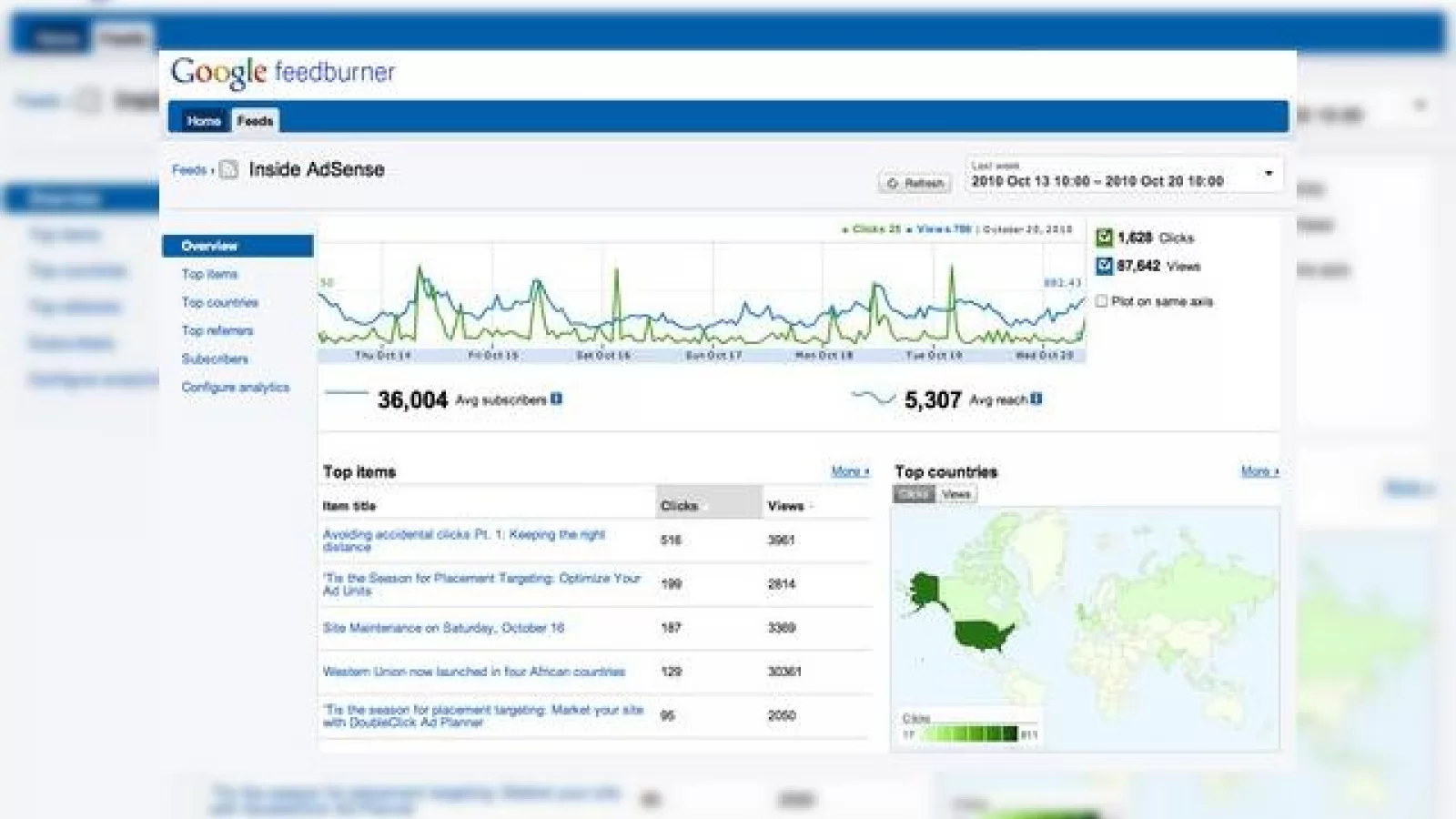This screenshot has width=1456, height=819.
Task: Click the Thu Oct 14 axis label
Action: click(x=383, y=355)
